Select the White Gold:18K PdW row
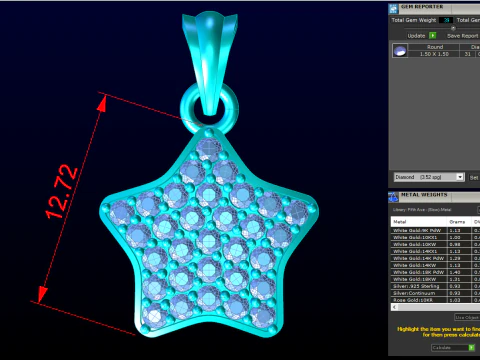 (x=435, y=272)
